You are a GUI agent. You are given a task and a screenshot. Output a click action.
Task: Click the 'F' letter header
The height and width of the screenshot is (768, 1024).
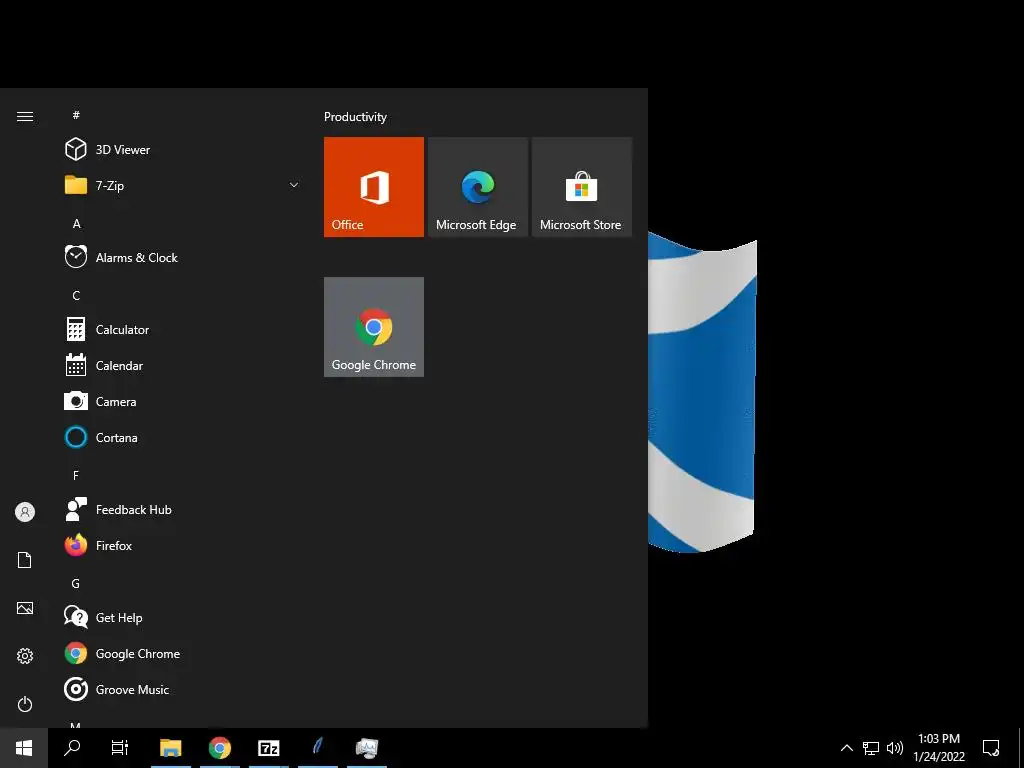coord(76,476)
